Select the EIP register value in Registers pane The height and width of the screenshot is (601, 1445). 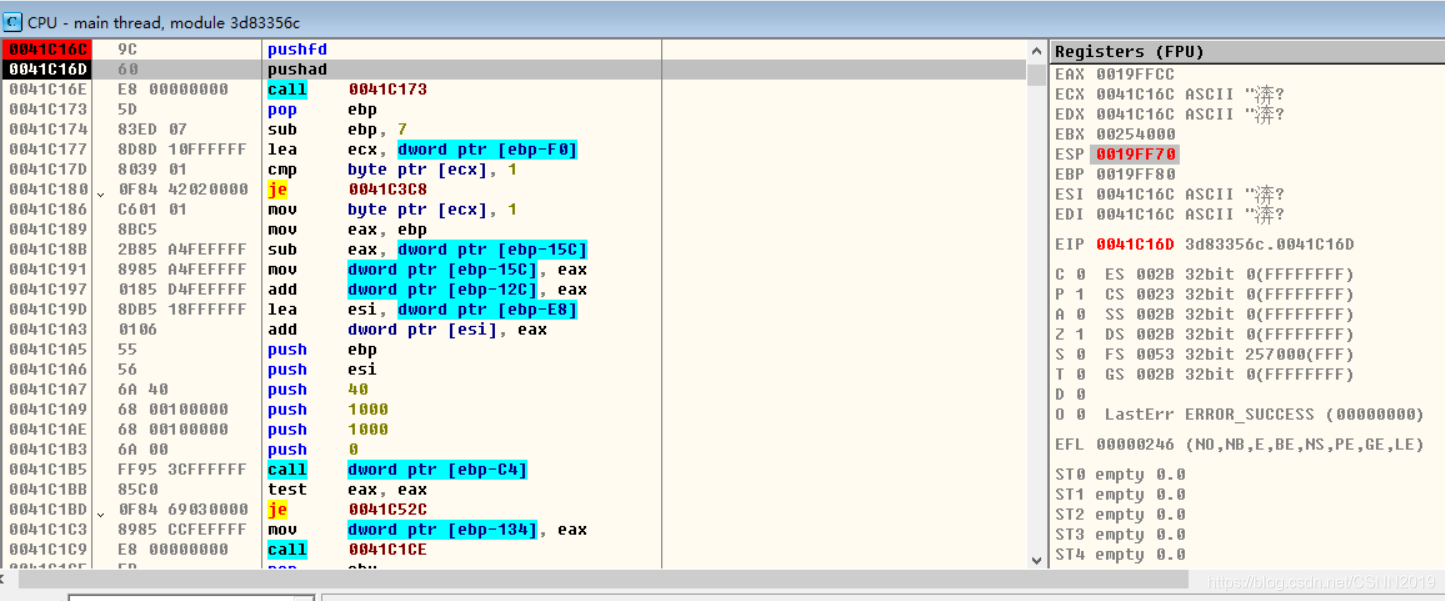point(1135,244)
